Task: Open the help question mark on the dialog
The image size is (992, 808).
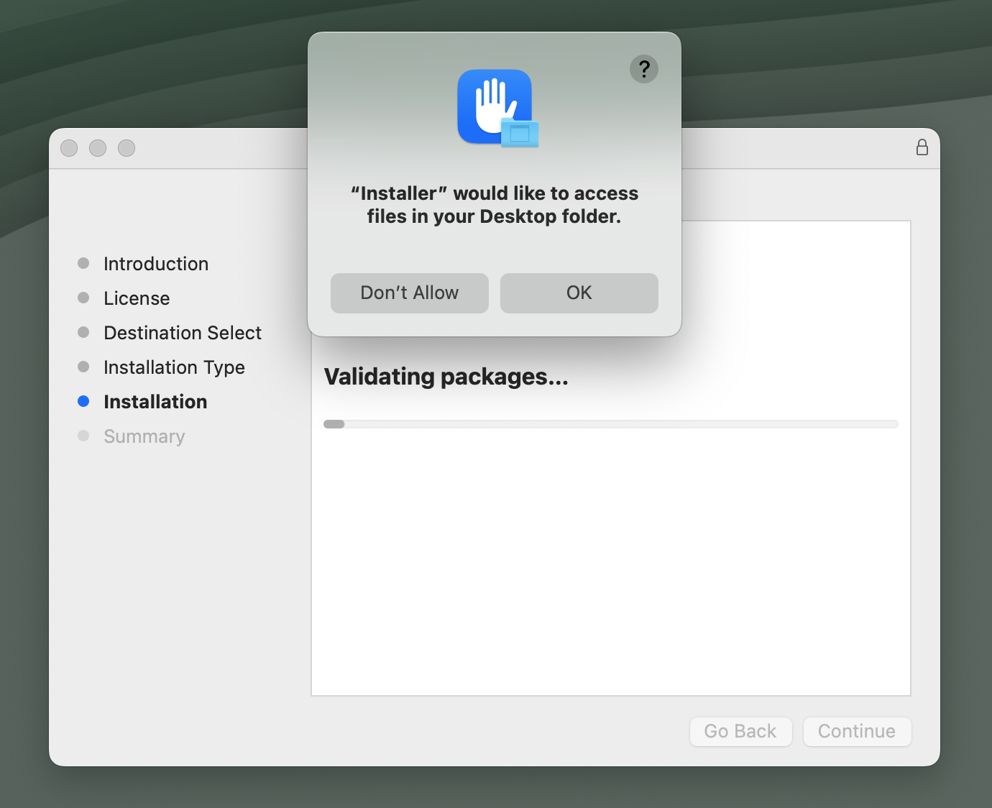Action: coord(644,69)
